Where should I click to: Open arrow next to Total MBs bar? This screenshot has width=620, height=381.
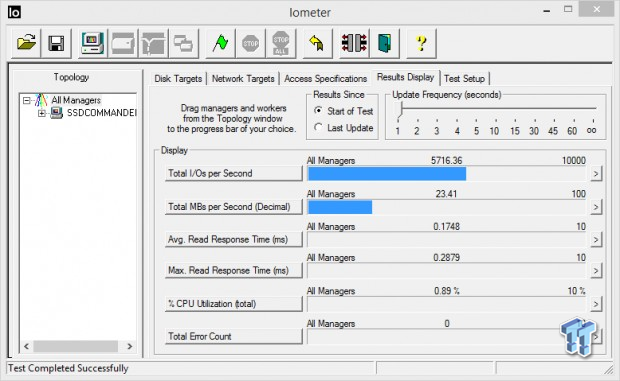[596, 207]
